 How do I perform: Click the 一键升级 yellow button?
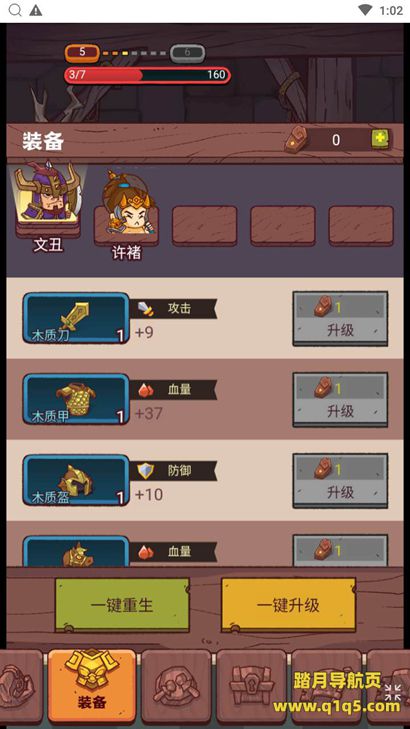tap(288, 605)
